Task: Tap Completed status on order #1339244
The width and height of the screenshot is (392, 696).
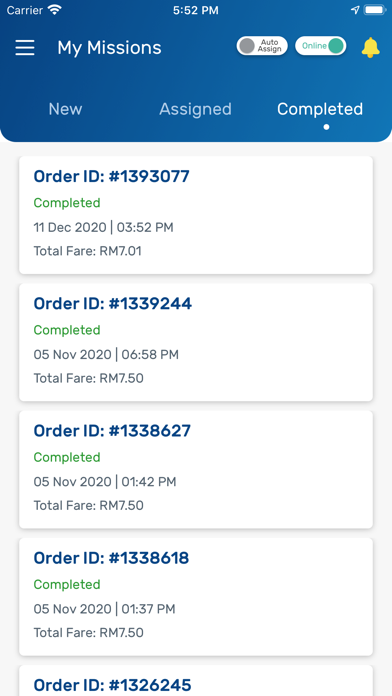Action: (67, 330)
